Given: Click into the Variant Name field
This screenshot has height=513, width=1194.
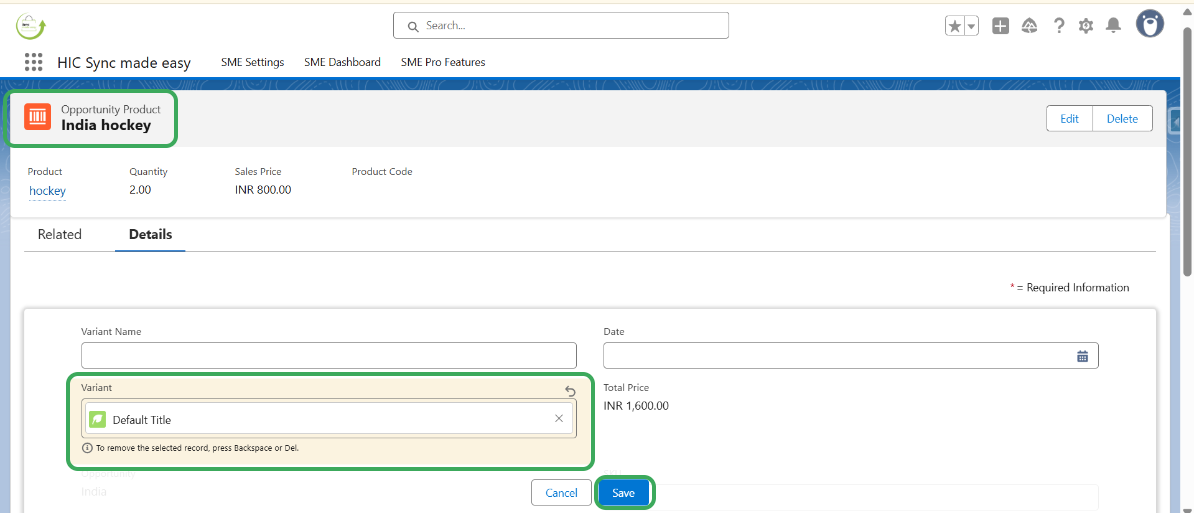Looking at the screenshot, I should tap(328, 355).
